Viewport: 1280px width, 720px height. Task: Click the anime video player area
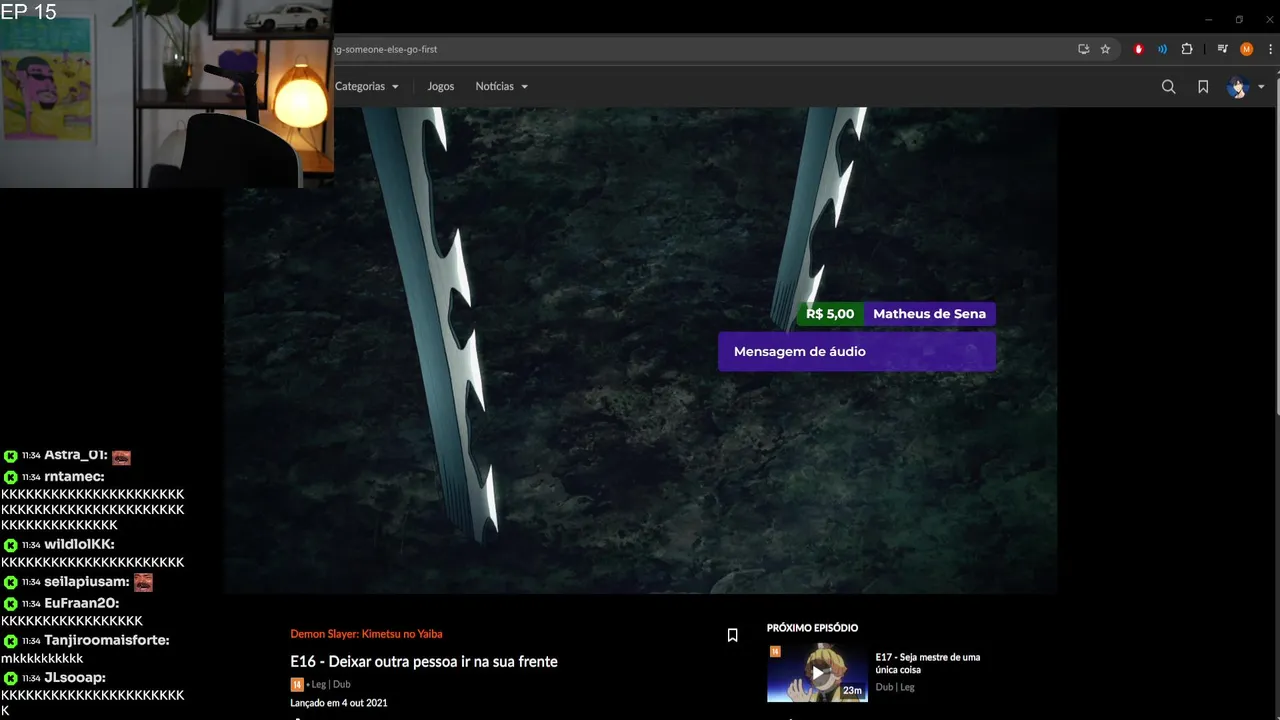pos(640,350)
